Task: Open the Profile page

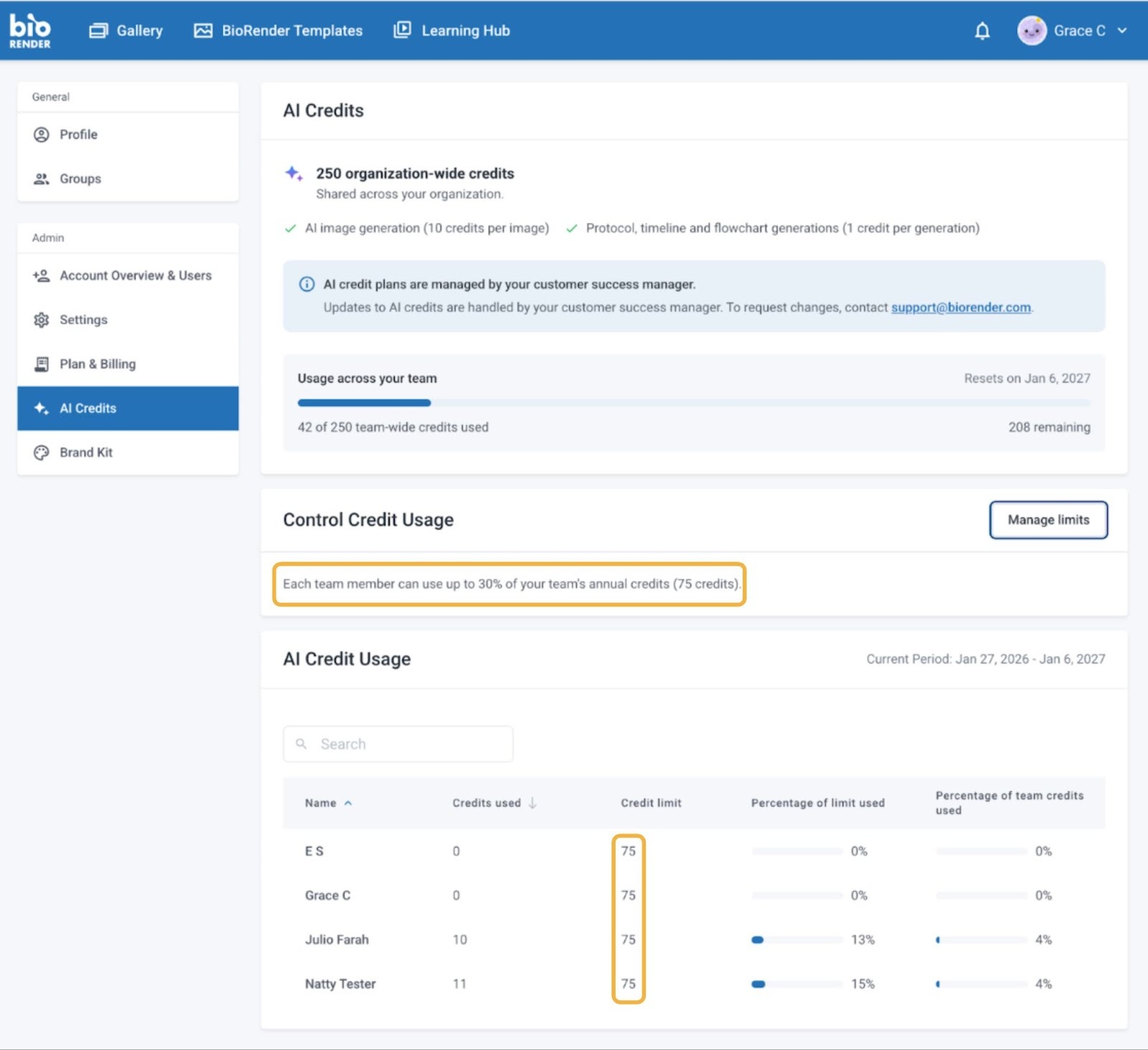Action: click(128, 134)
